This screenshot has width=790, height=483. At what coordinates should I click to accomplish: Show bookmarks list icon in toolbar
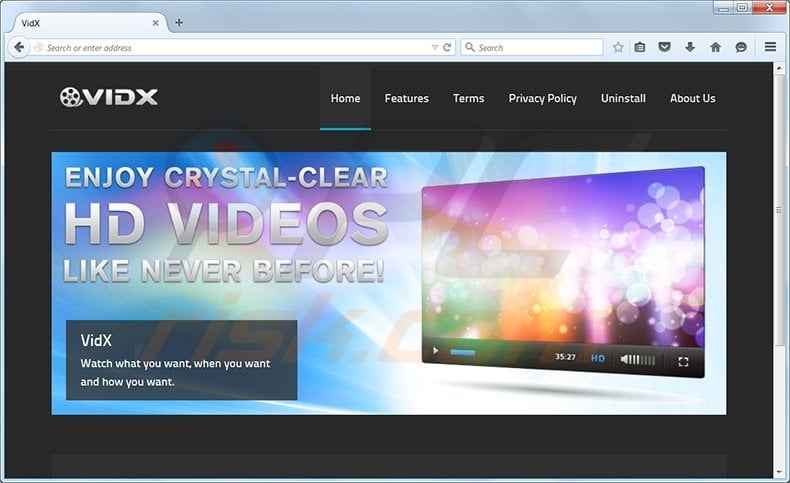coord(640,47)
